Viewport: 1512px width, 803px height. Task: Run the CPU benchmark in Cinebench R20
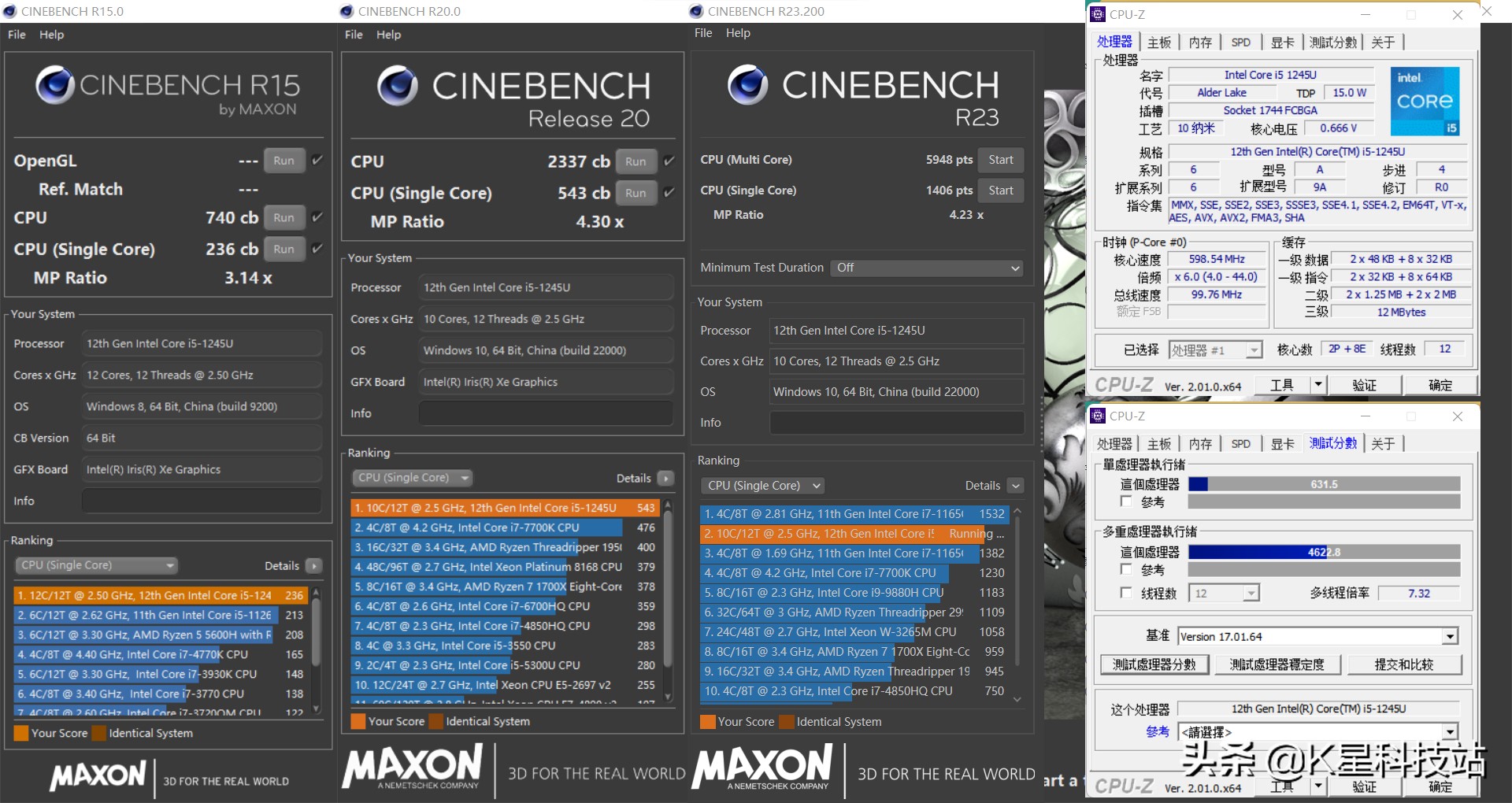(x=635, y=161)
